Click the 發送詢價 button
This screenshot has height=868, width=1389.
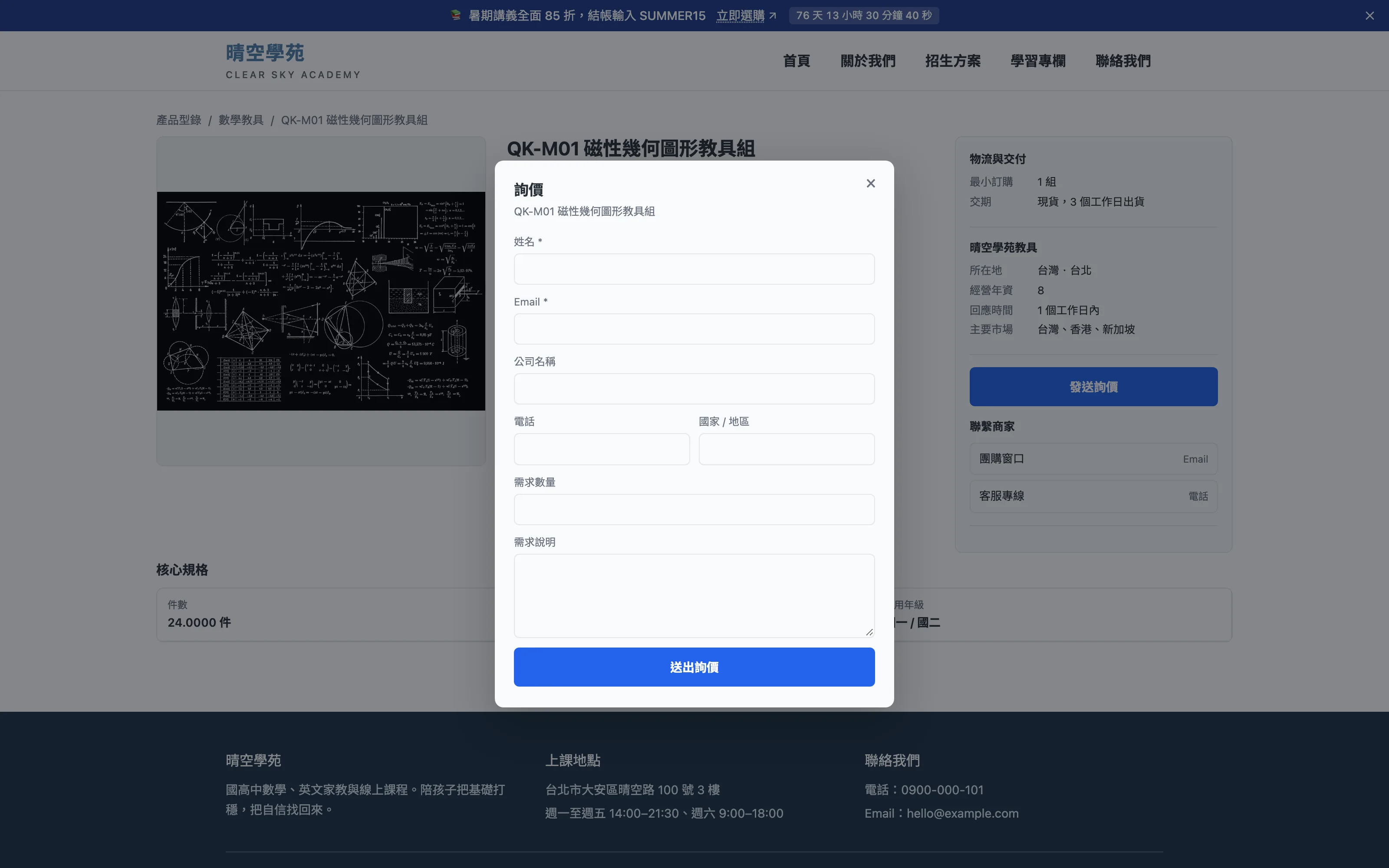[1093, 387]
